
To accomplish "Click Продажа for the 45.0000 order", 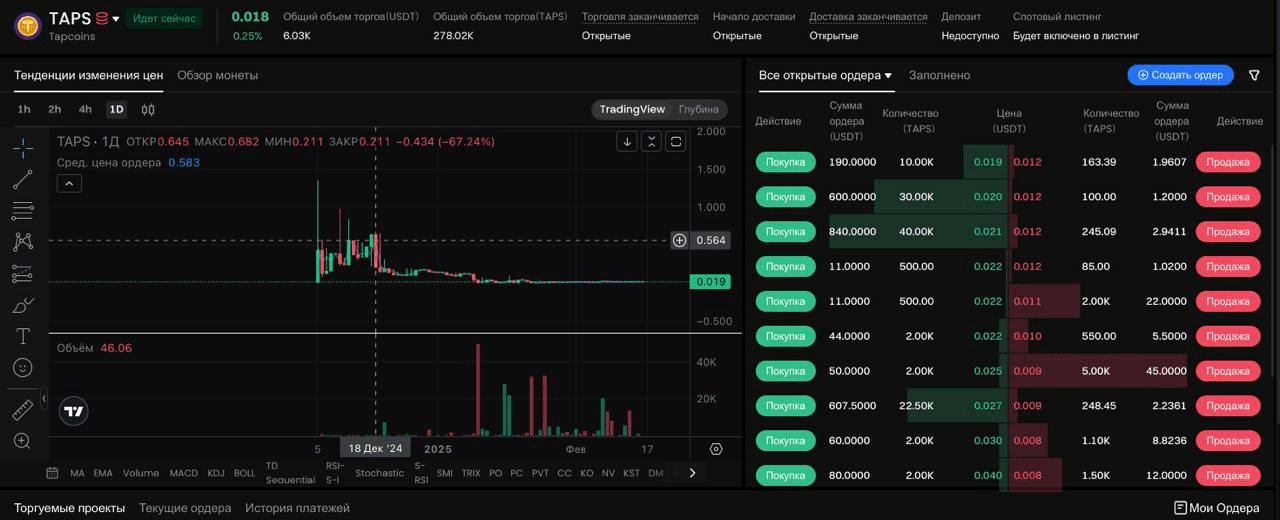I will pyautogui.click(x=1228, y=371).
